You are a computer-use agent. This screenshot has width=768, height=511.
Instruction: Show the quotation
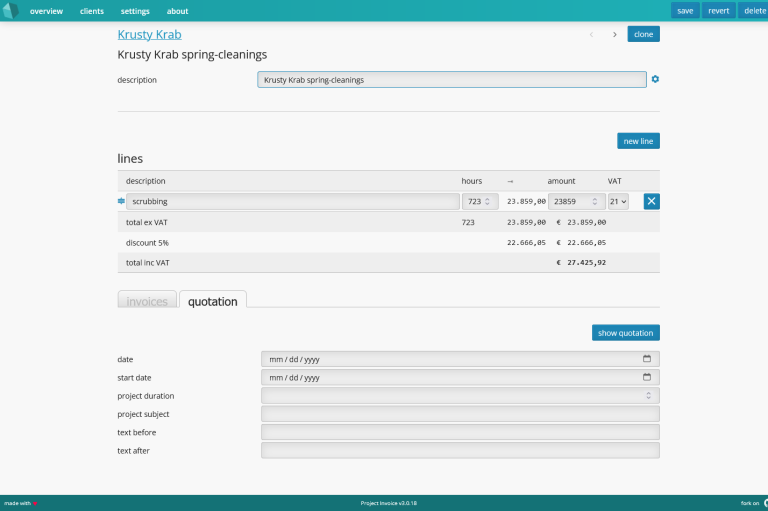(x=625, y=333)
